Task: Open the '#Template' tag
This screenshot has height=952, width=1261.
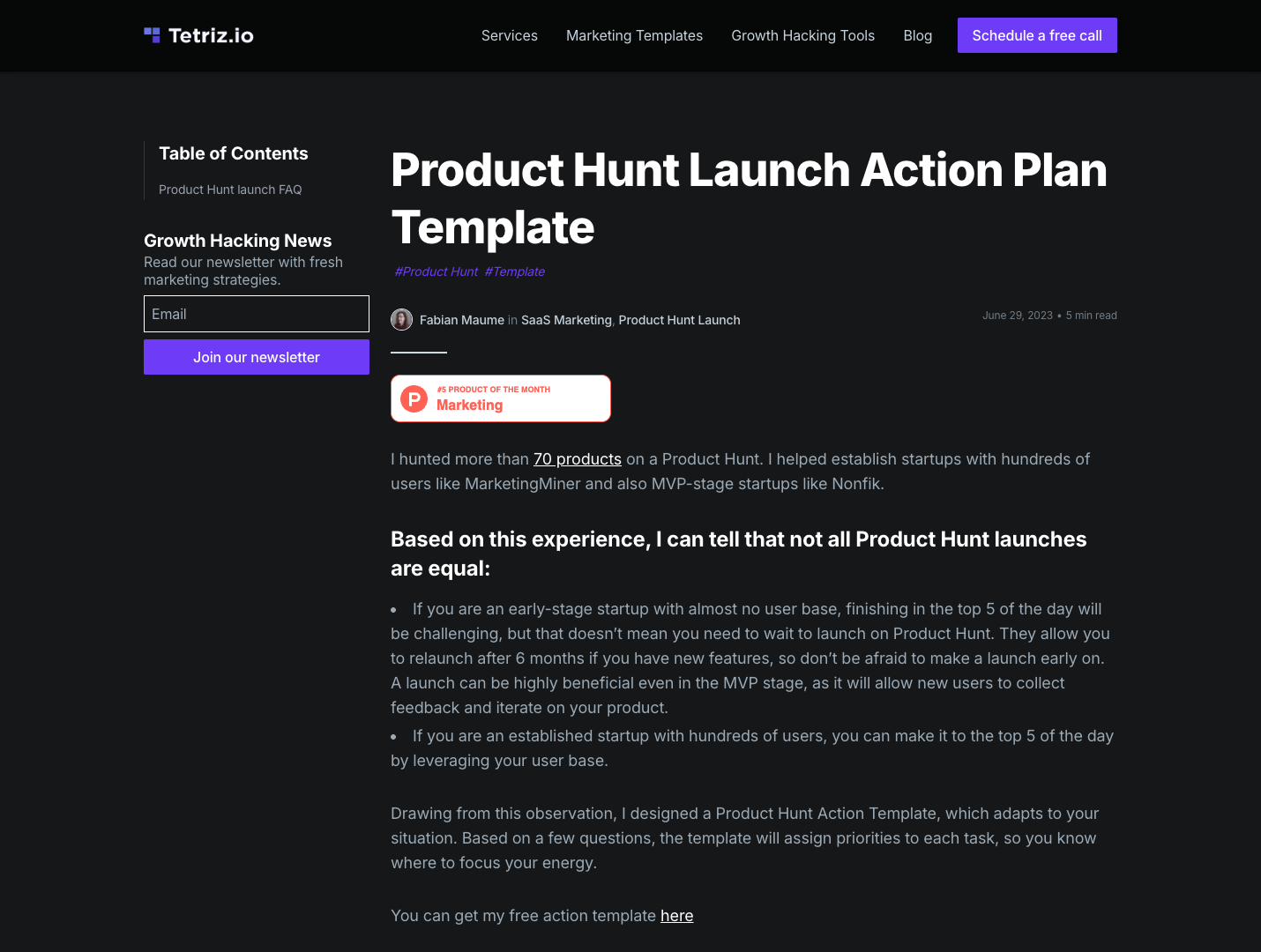Action: 514,271
